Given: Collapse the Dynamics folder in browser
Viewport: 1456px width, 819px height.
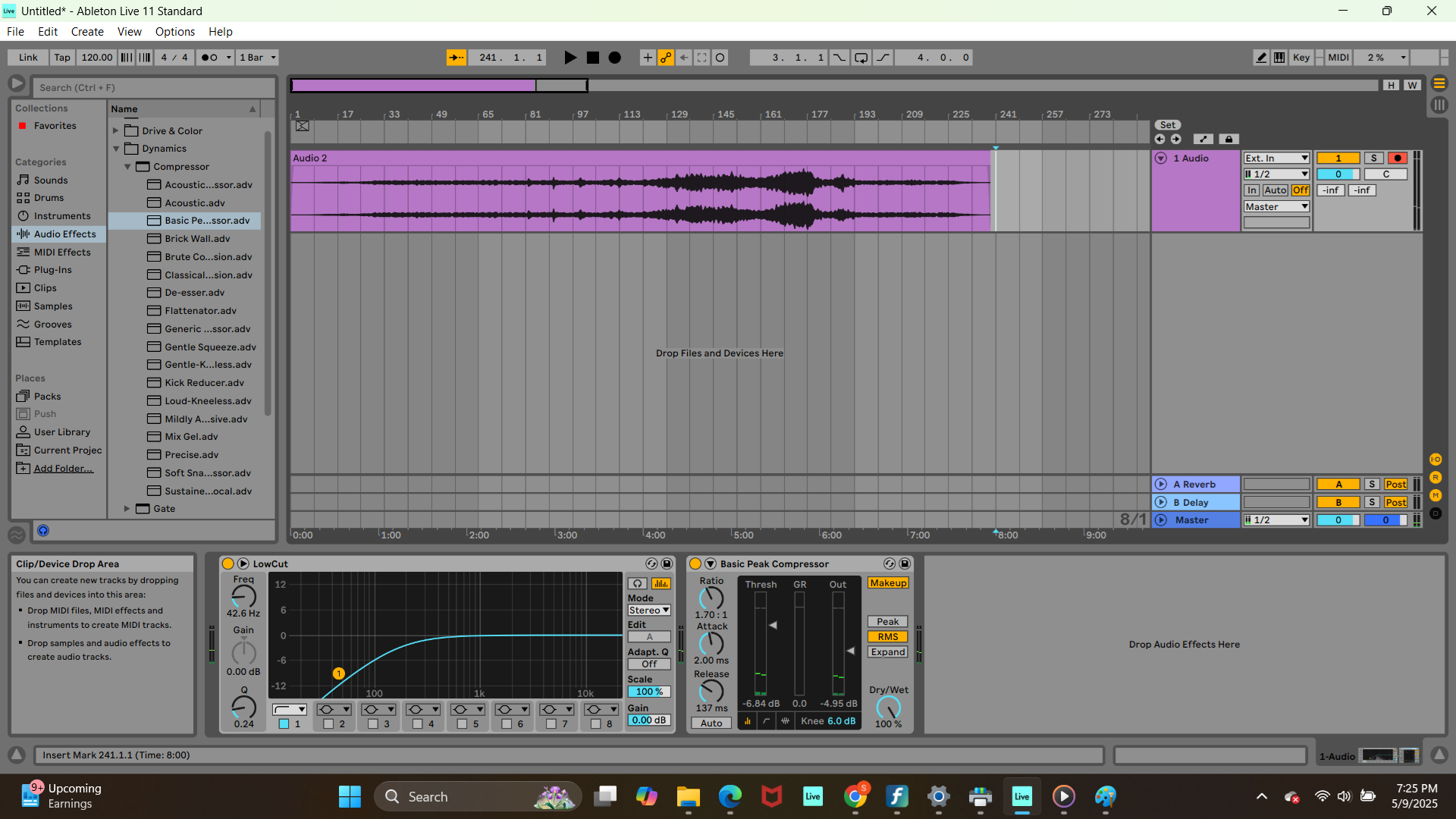Looking at the screenshot, I should 116,149.
